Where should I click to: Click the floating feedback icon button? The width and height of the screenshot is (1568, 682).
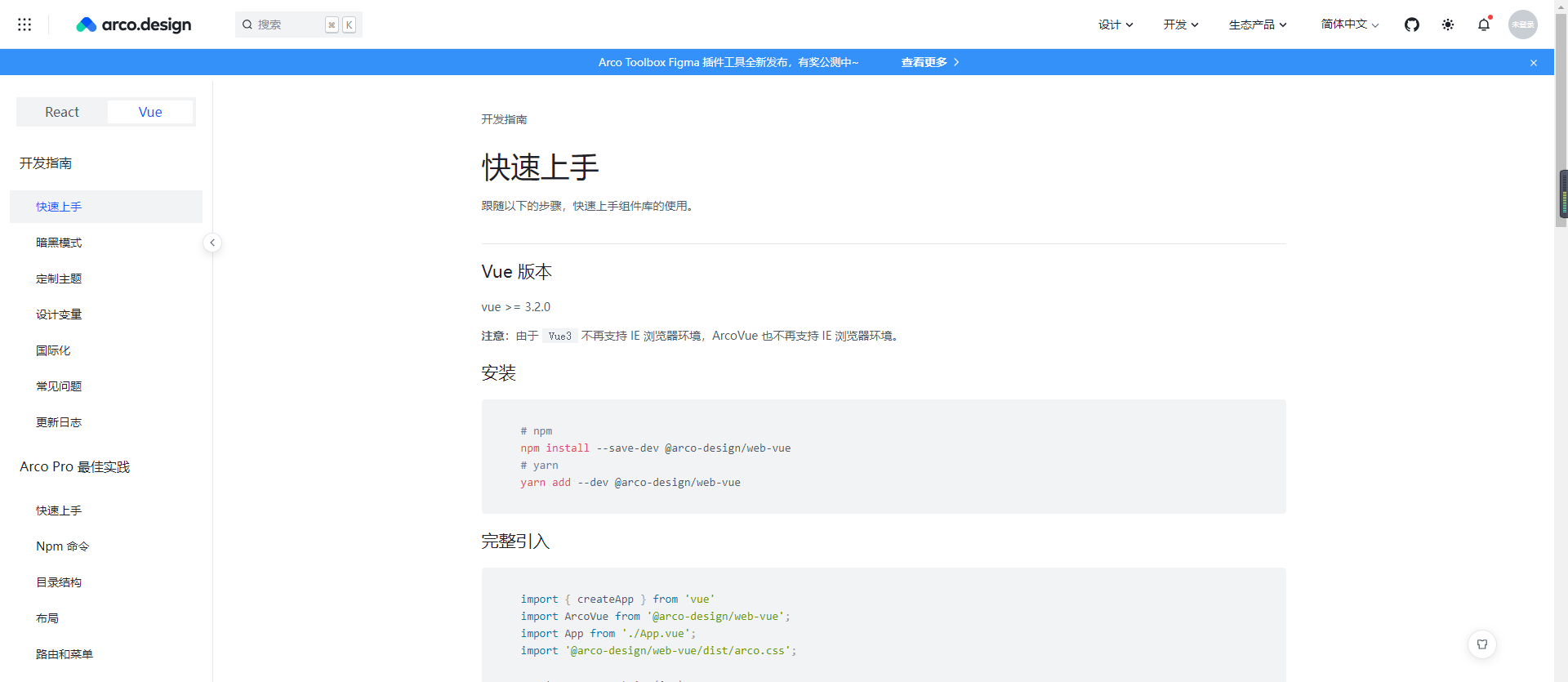(x=1482, y=644)
